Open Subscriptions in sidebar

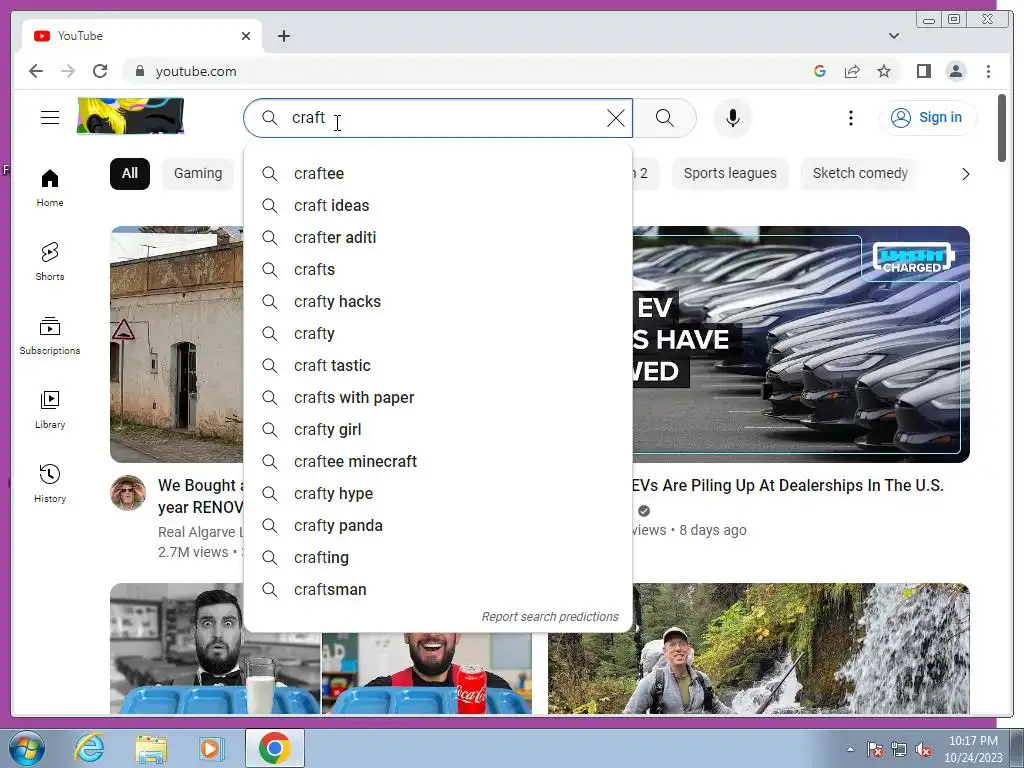click(x=50, y=336)
